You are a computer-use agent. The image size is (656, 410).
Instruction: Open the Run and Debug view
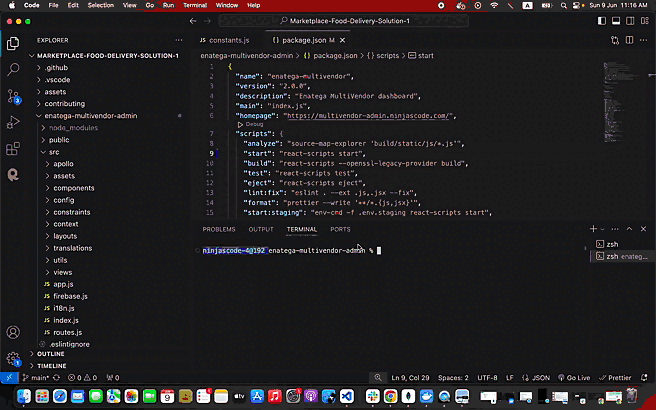(13, 122)
